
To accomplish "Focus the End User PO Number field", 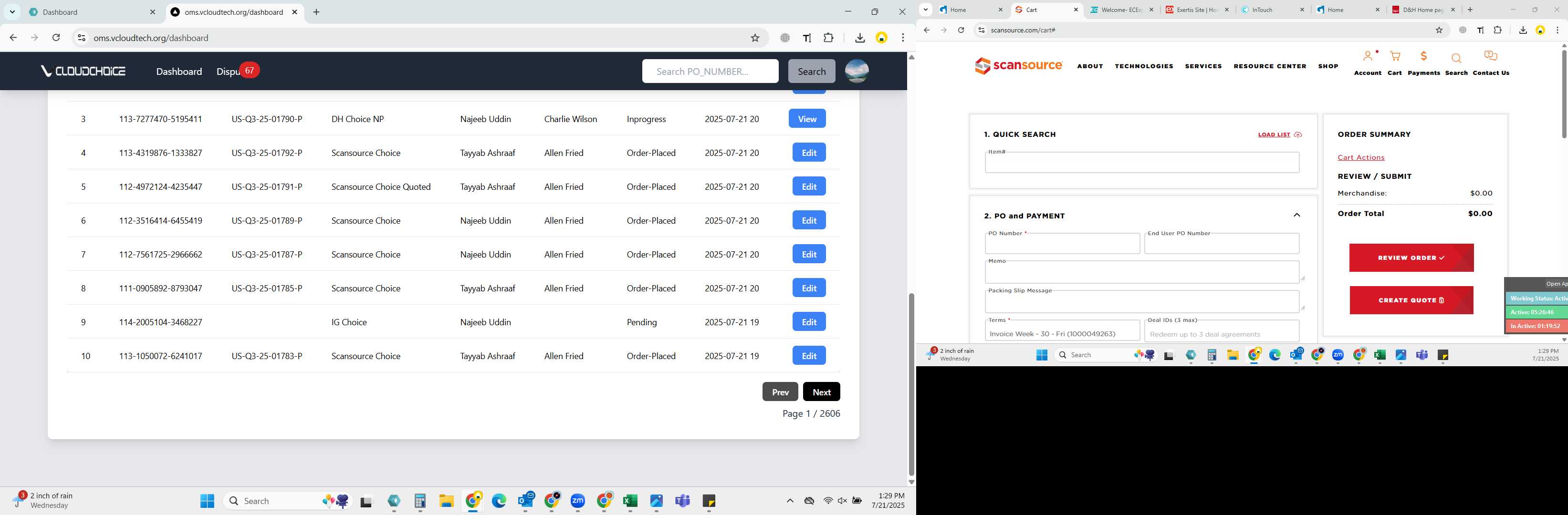I will tap(1222, 243).
